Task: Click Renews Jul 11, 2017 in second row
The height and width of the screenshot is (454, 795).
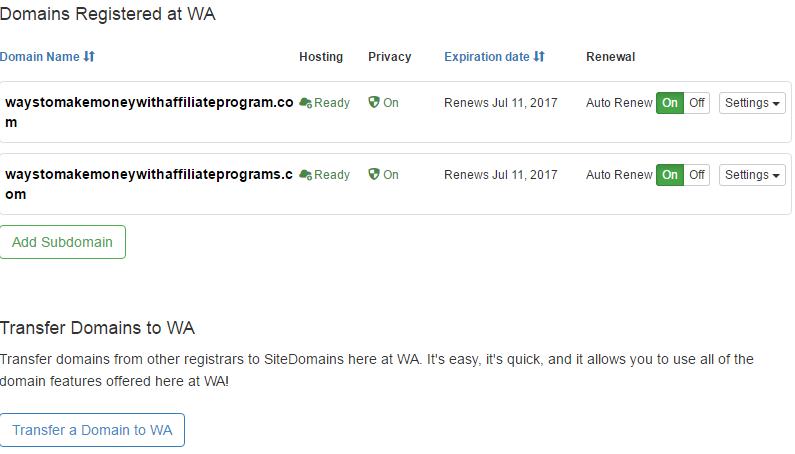Action: 500,175
